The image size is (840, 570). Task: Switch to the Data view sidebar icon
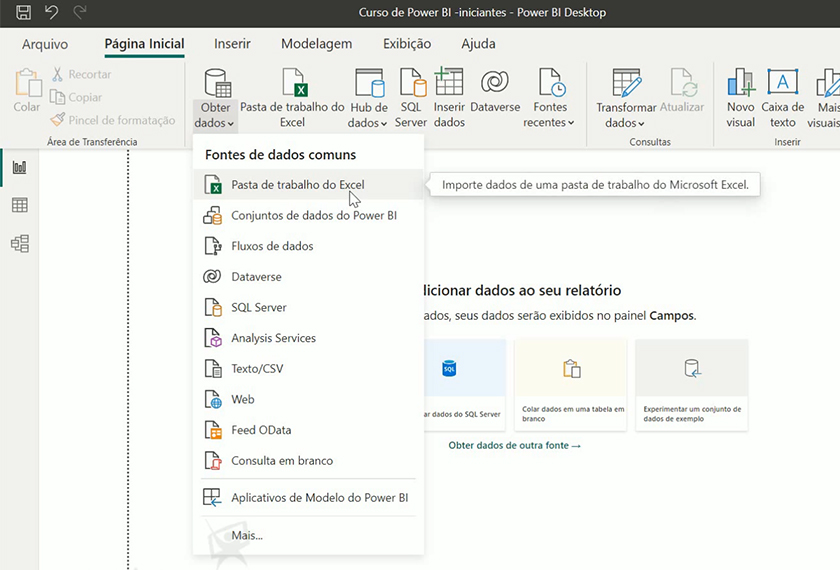[x=19, y=205]
